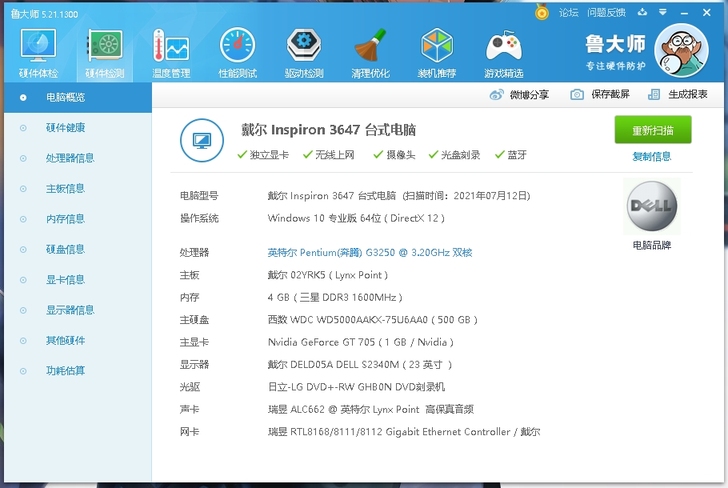Click 复制信息 copy info link
This screenshot has width=728, height=488.
652,156
